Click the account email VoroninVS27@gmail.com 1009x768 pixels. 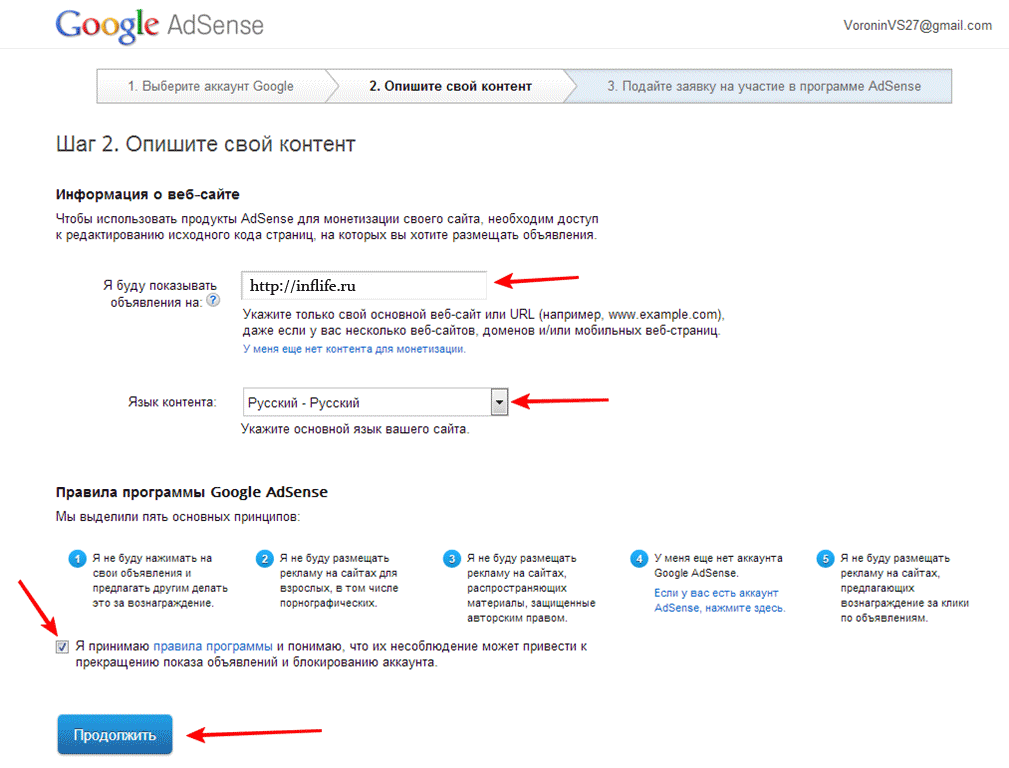tap(918, 26)
